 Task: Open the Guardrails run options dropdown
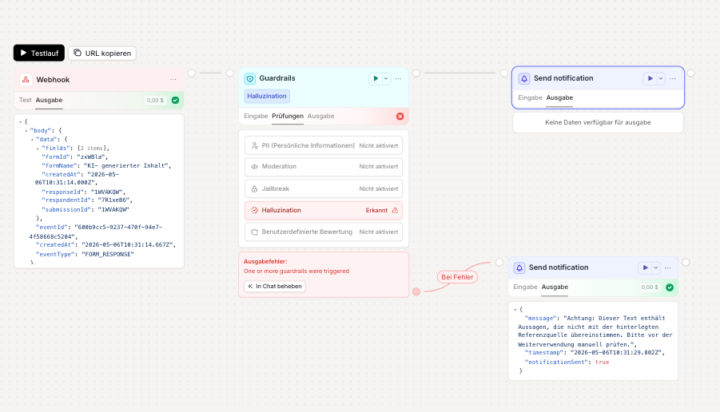click(386, 79)
